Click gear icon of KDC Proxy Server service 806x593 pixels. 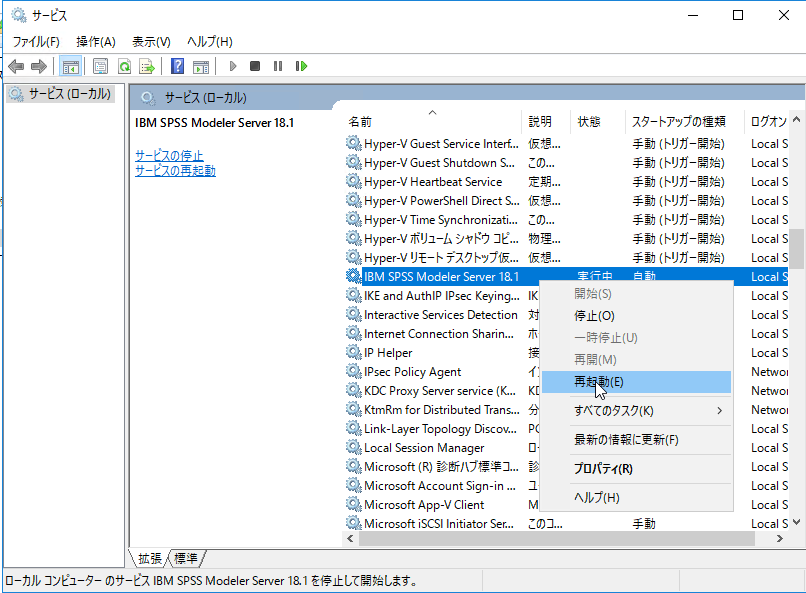[354, 391]
